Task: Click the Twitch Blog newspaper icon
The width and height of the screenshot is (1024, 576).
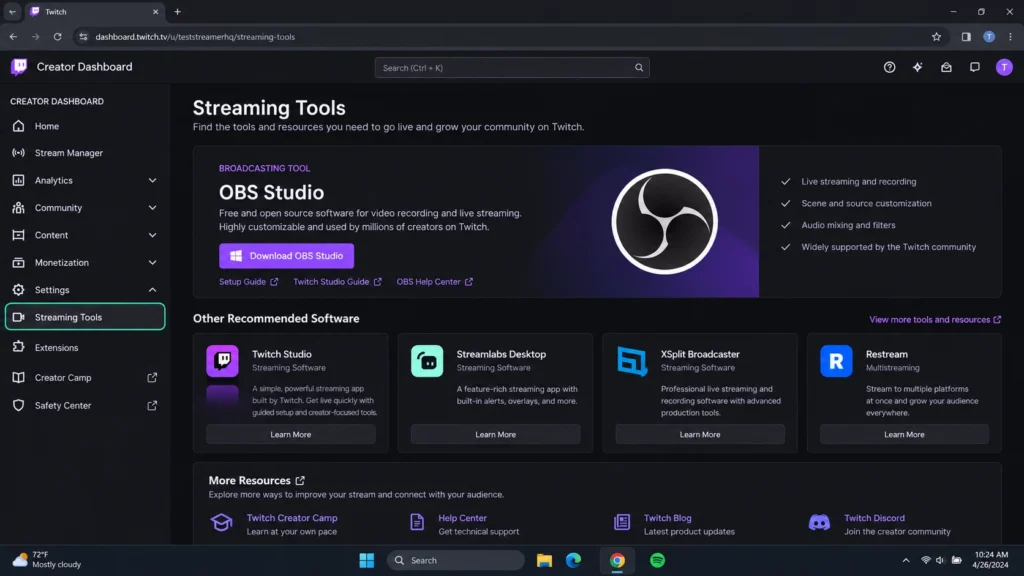Action: coord(622,522)
